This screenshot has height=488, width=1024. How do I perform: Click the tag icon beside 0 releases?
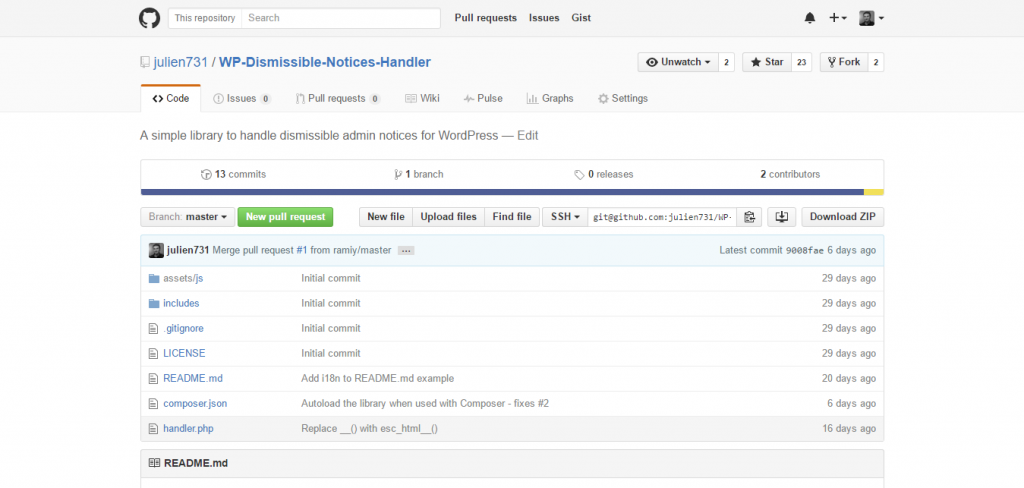[x=579, y=174]
